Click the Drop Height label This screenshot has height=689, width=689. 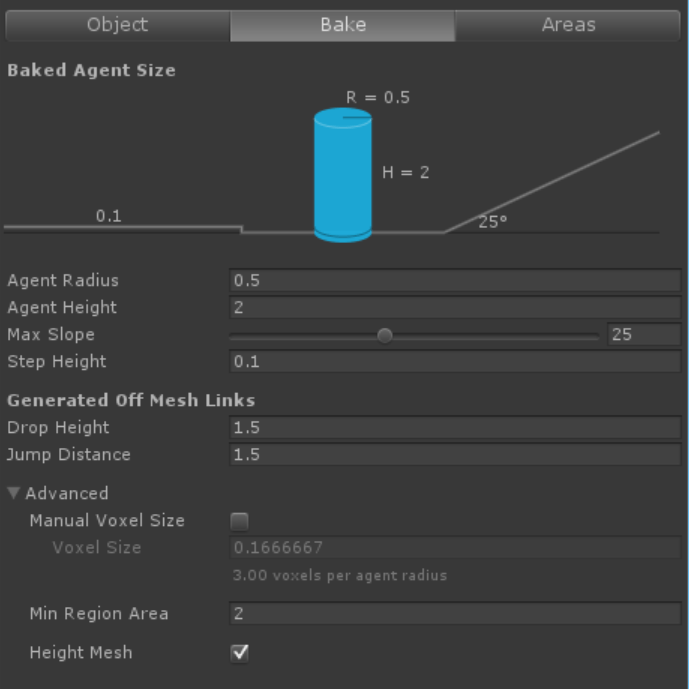tap(58, 428)
